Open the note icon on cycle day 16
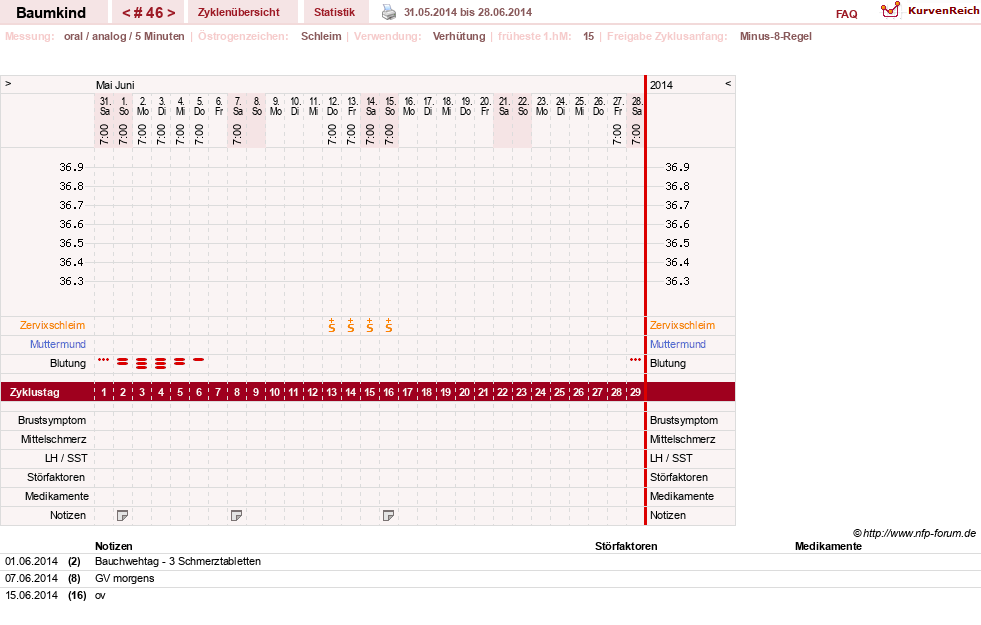 (x=389, y=516)
